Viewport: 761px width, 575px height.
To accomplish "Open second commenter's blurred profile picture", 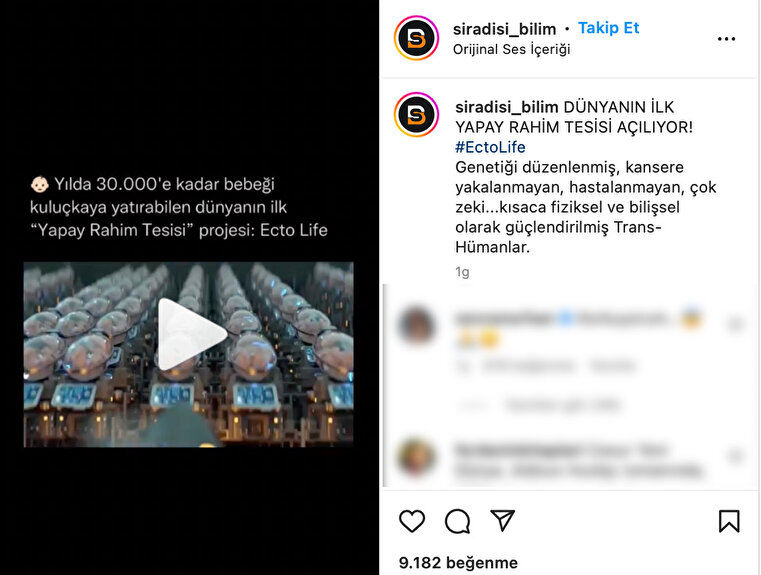I will (x=416, y=456).
